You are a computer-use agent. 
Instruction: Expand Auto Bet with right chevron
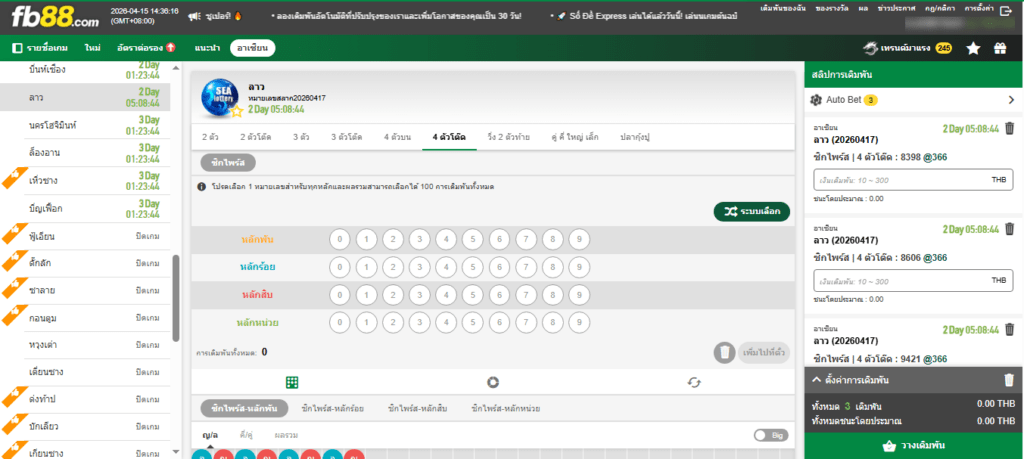click(x=1011, y=100)
